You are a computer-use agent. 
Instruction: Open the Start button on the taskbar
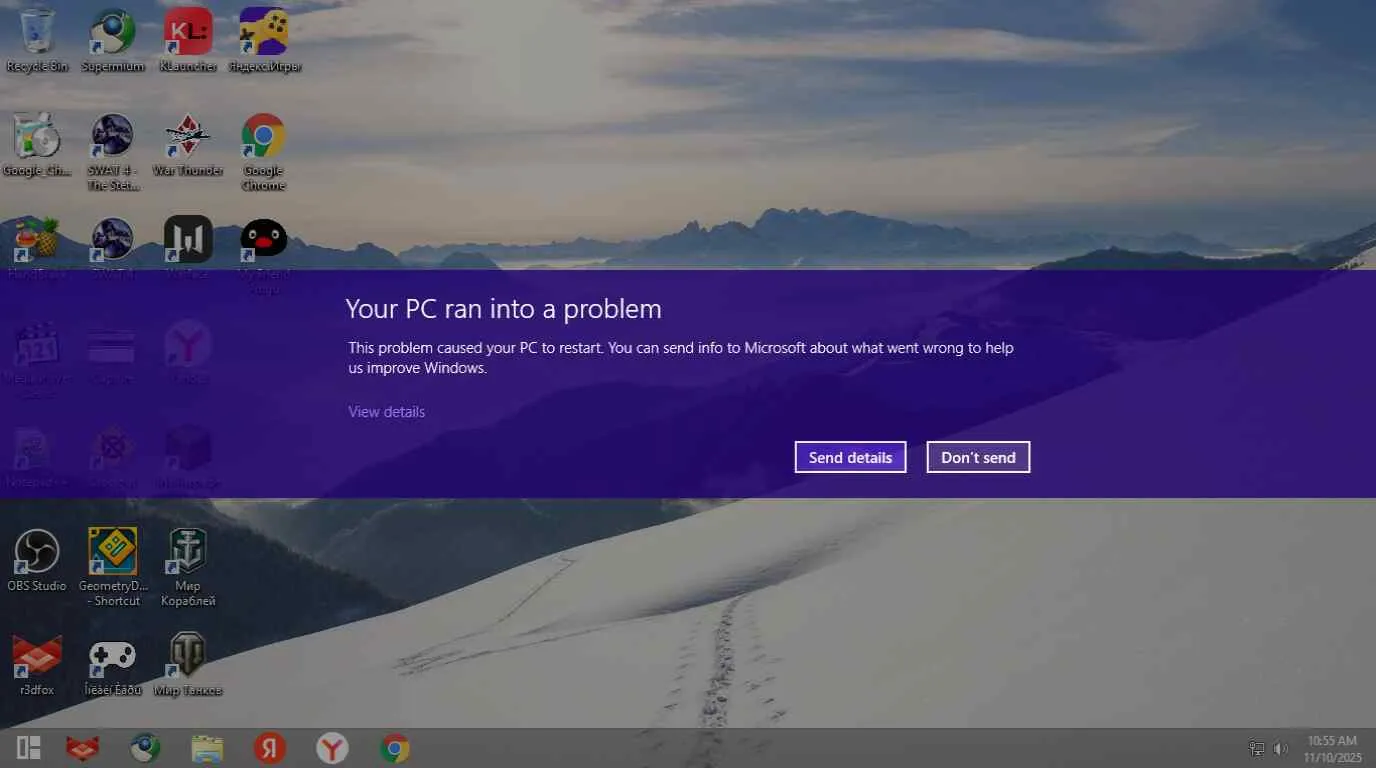point(28,748)
